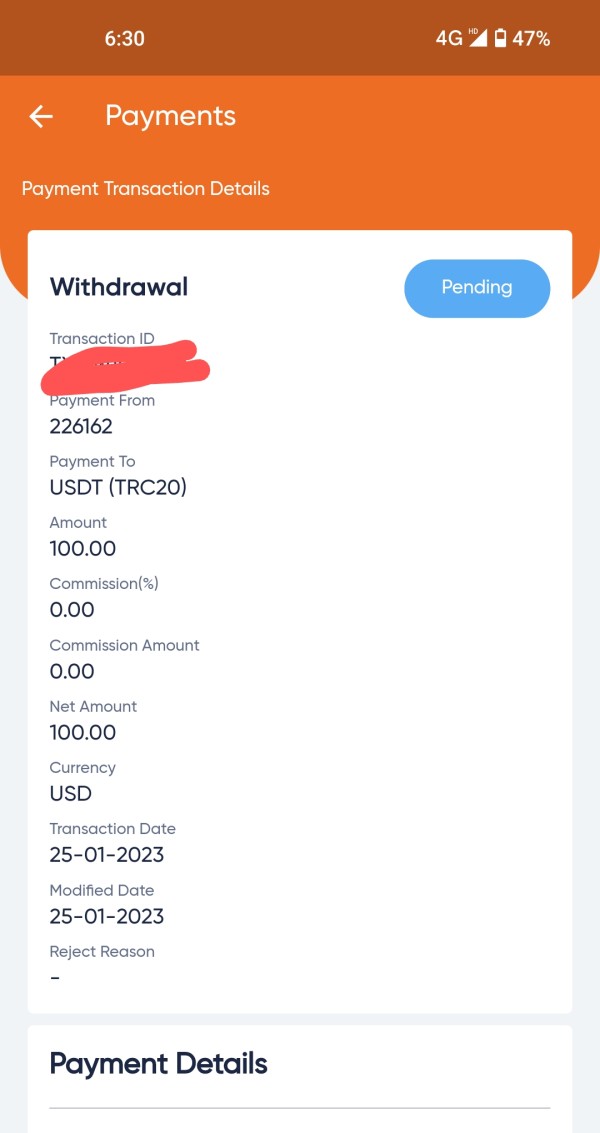Tap the USD currency value
This screenshot has width=600, height=1133.
coord(71,794)
